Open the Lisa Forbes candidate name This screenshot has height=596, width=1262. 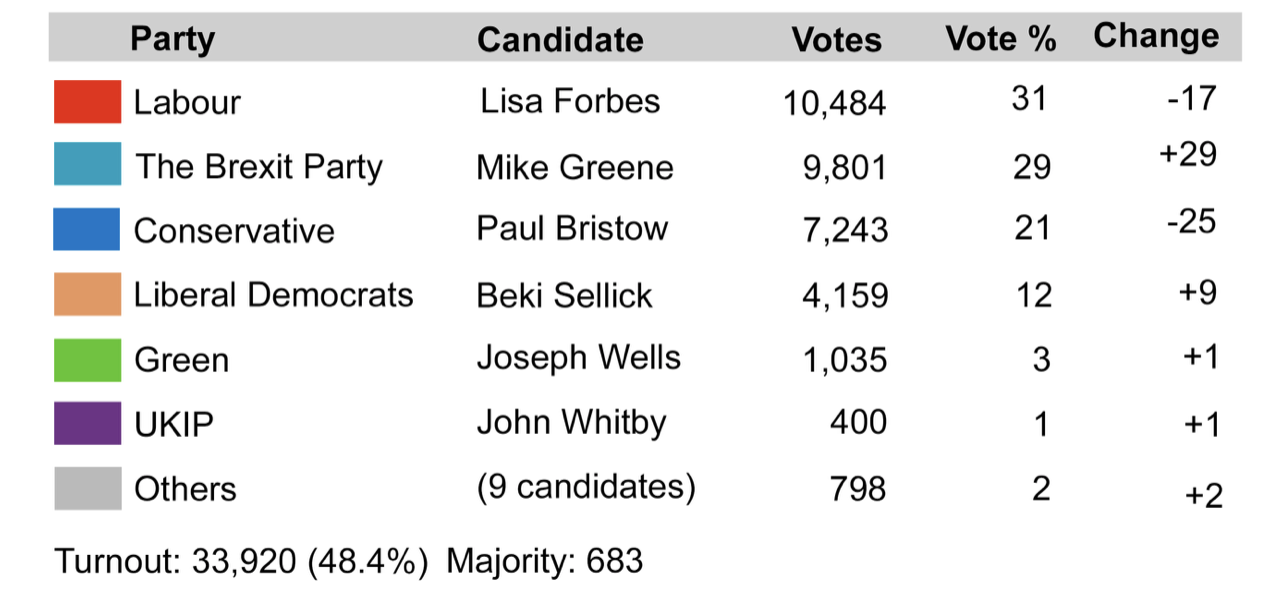coord(570,101)
